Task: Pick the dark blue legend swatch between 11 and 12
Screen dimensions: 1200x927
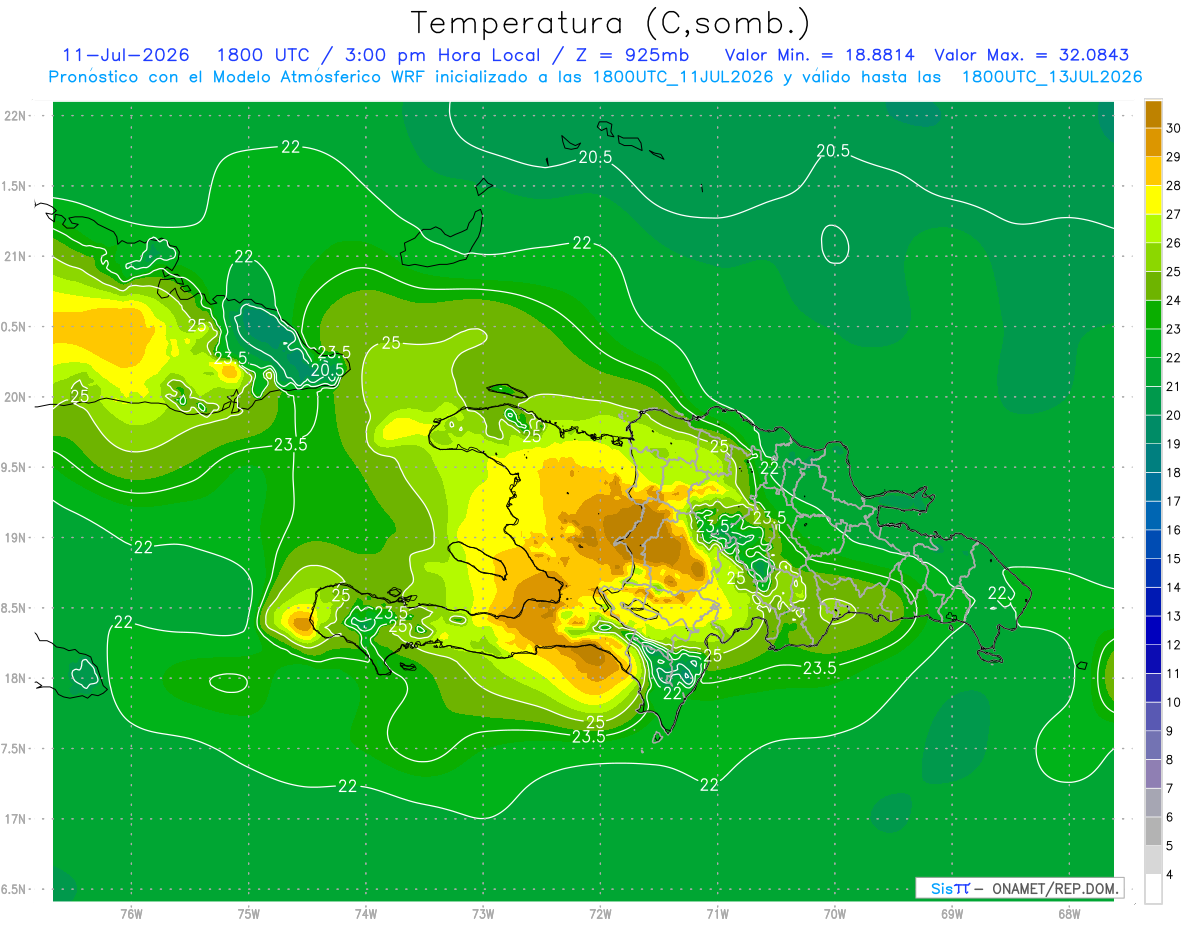Action: [1153, 659]
